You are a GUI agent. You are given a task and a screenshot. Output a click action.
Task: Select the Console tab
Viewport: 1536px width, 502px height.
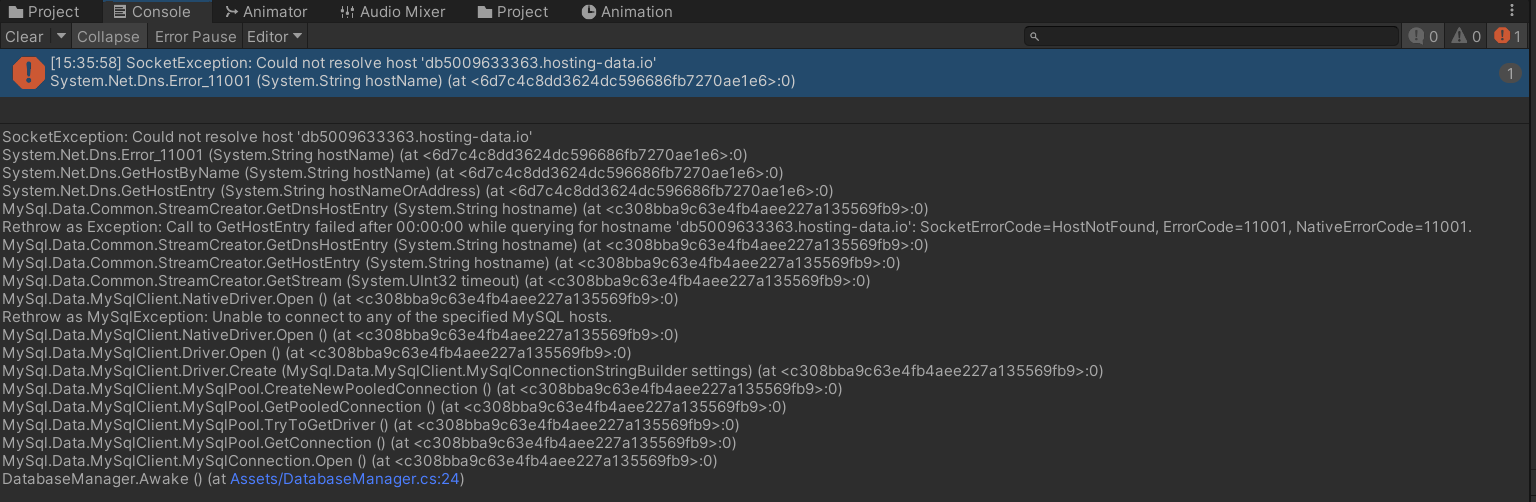point(150,12)
